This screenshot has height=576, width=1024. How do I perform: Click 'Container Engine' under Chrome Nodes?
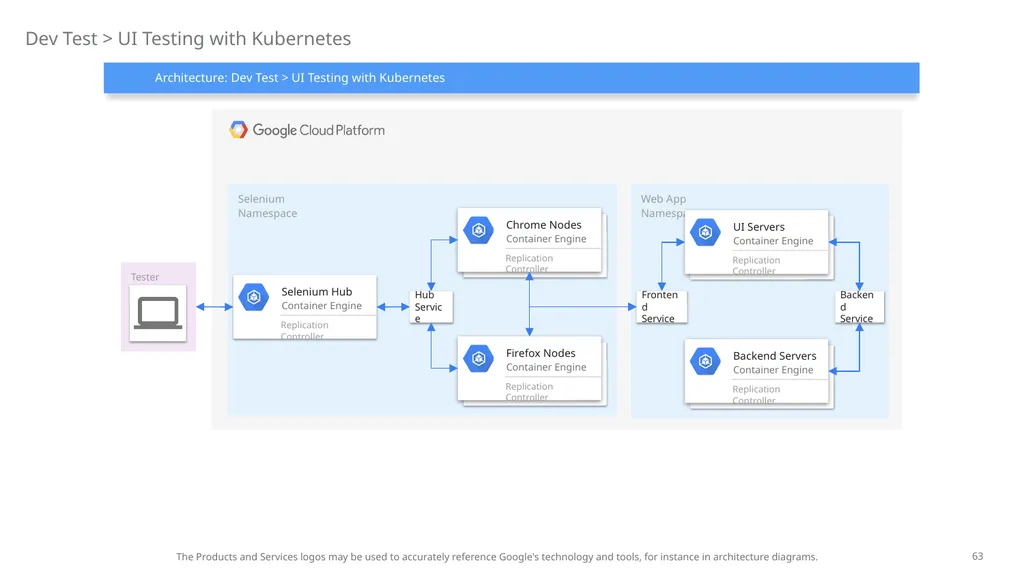coord(546,239)
